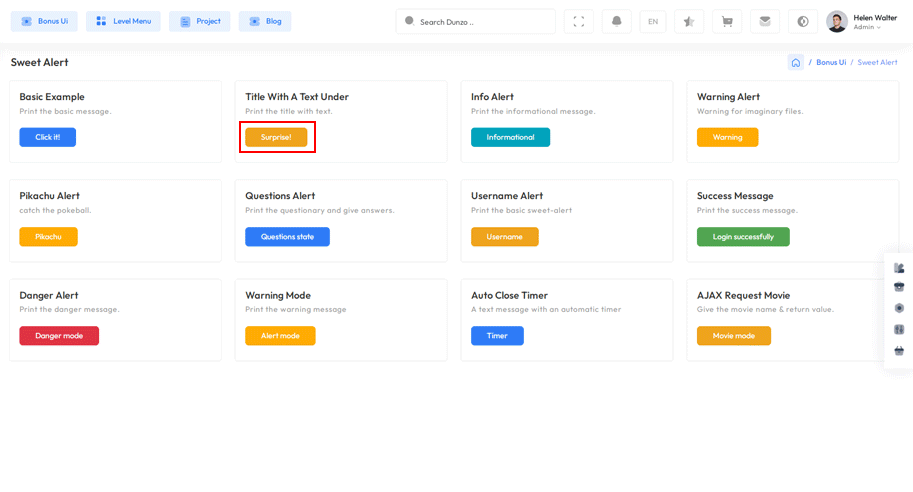Click the home icon in breadcrumb
The width and height of the screenshot is (913, 492).
795,62
